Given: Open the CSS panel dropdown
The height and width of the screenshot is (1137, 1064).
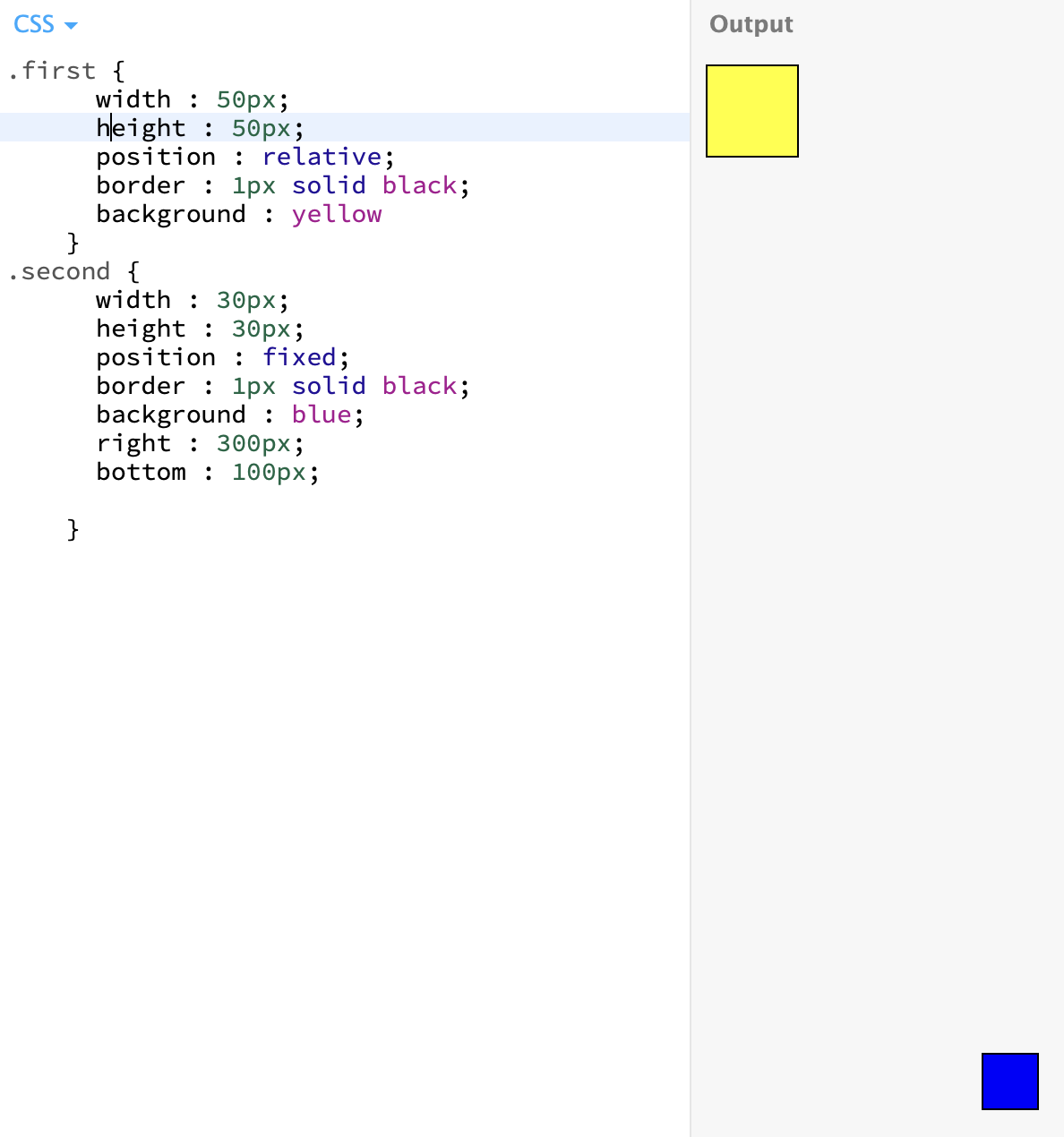Looking at the screenshot, I should click(x=46, y=24).
